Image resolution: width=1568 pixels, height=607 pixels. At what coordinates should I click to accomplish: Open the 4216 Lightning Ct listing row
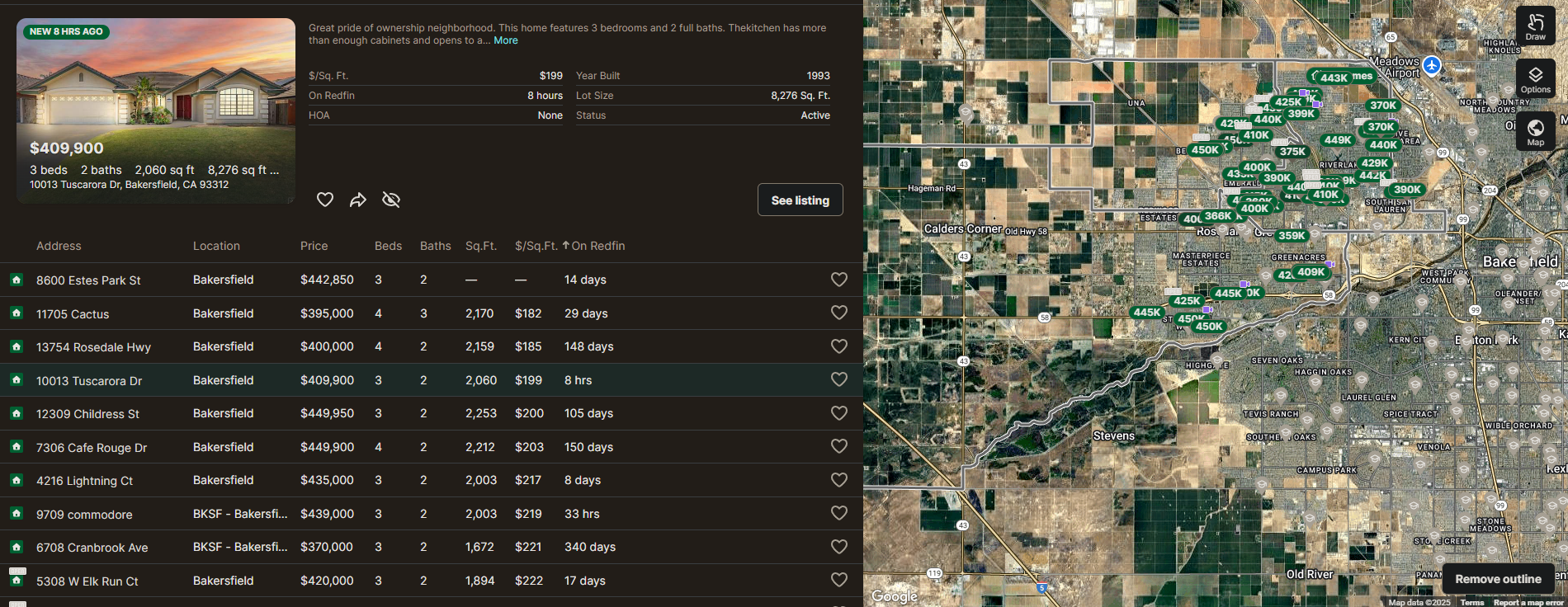tap(432, 480)
